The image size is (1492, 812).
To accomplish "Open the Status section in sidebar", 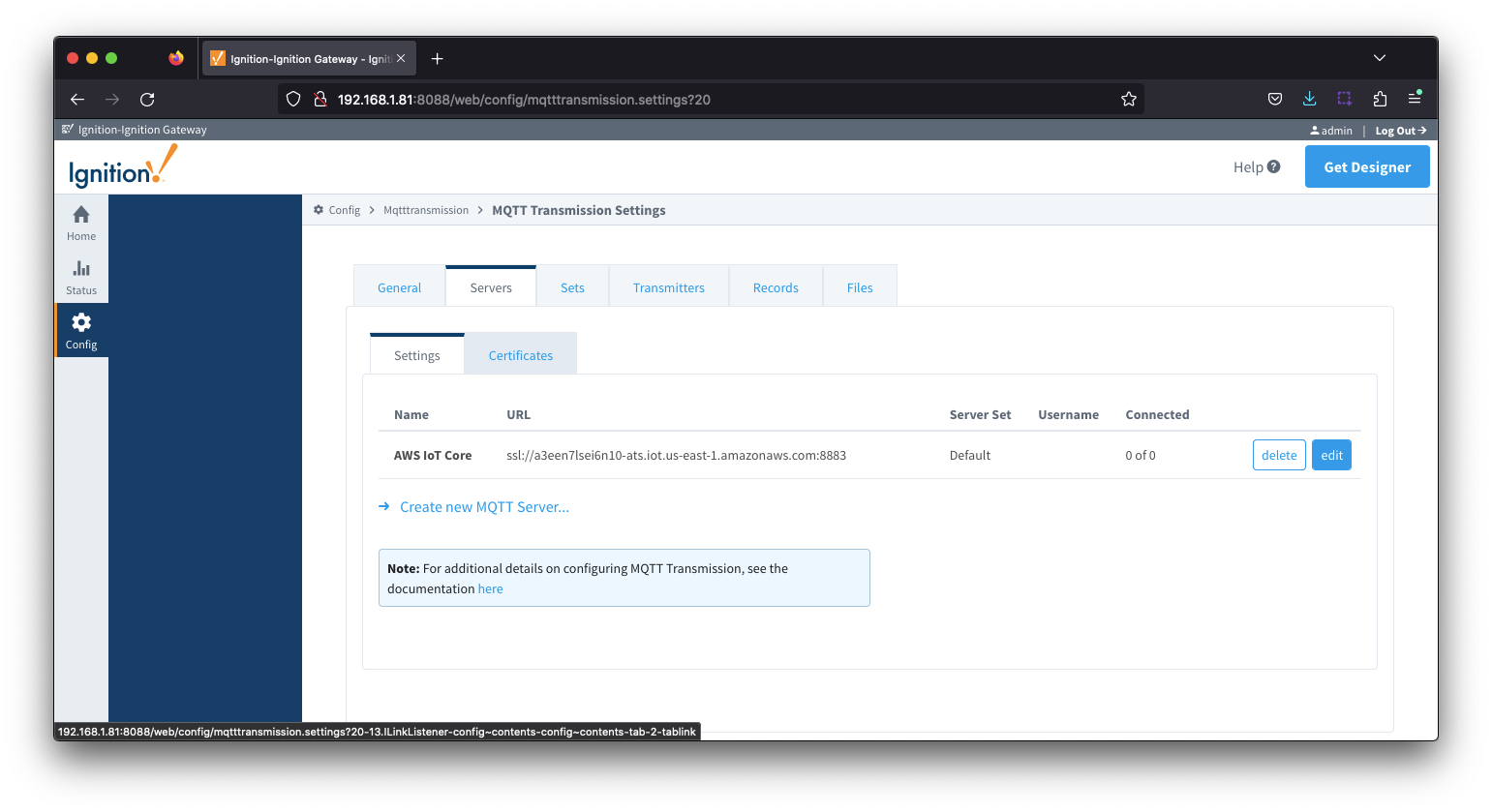I will (x=81, y=277).
